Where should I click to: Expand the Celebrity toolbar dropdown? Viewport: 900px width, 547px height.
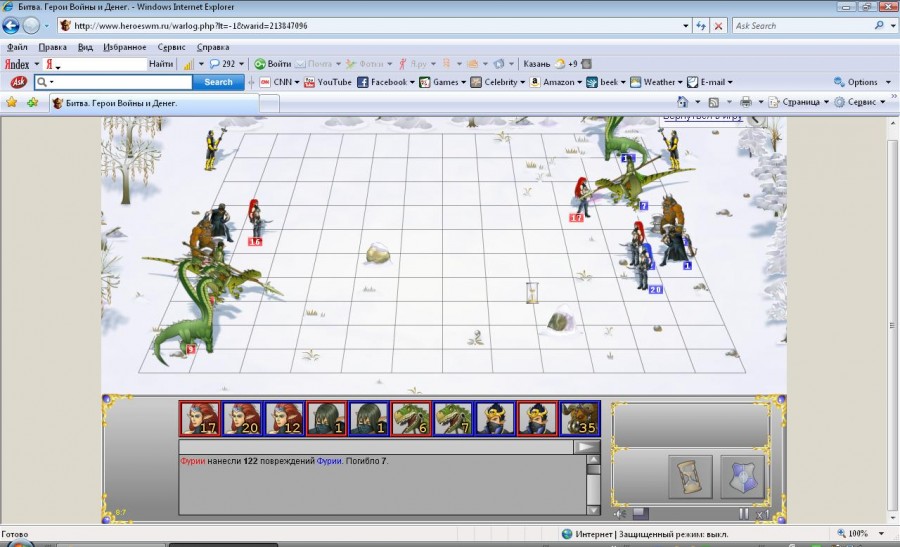[x=522, y=82]
